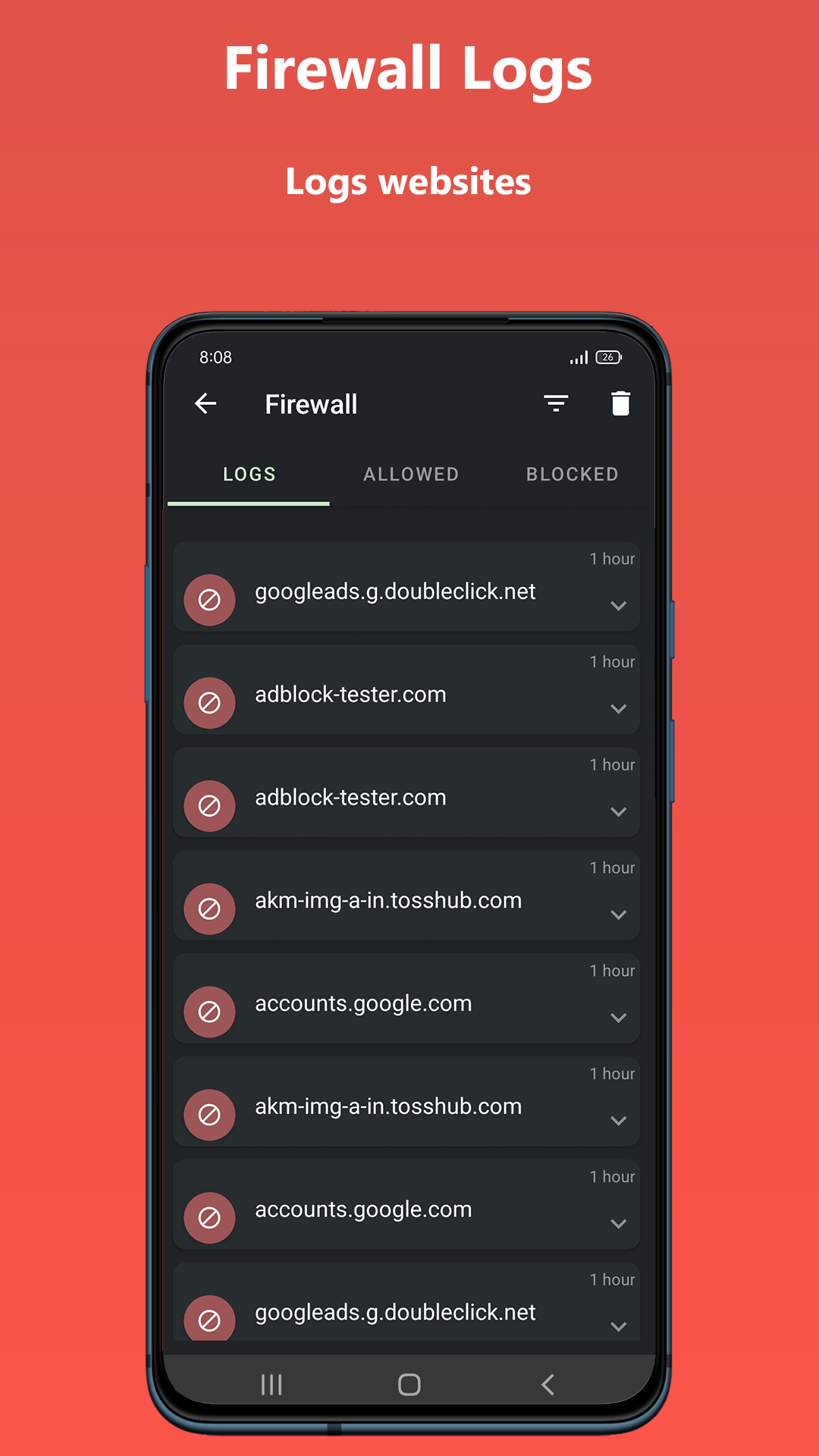Tap blocked icon on first googleads.g.doubleclick.net entry
This screenshot has width=819, height=1456.
[x=209, y=600]
